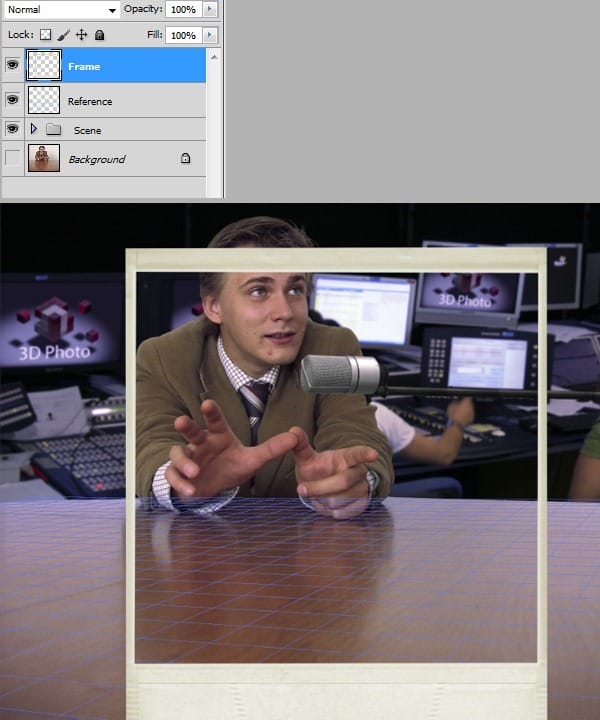Select the Reference layer name

coord(90,101)
